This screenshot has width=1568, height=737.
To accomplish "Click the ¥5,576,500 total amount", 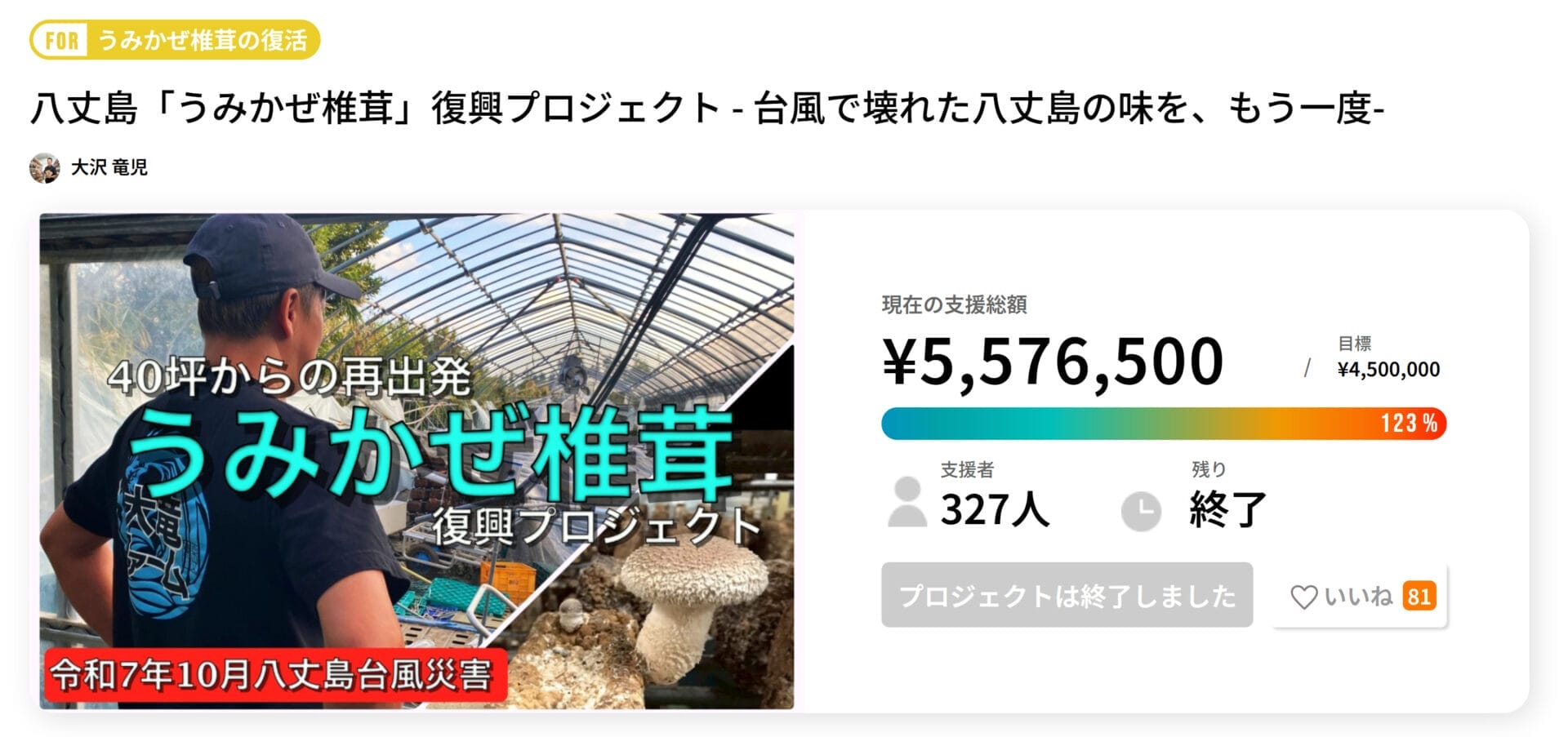I will 1053,362.
